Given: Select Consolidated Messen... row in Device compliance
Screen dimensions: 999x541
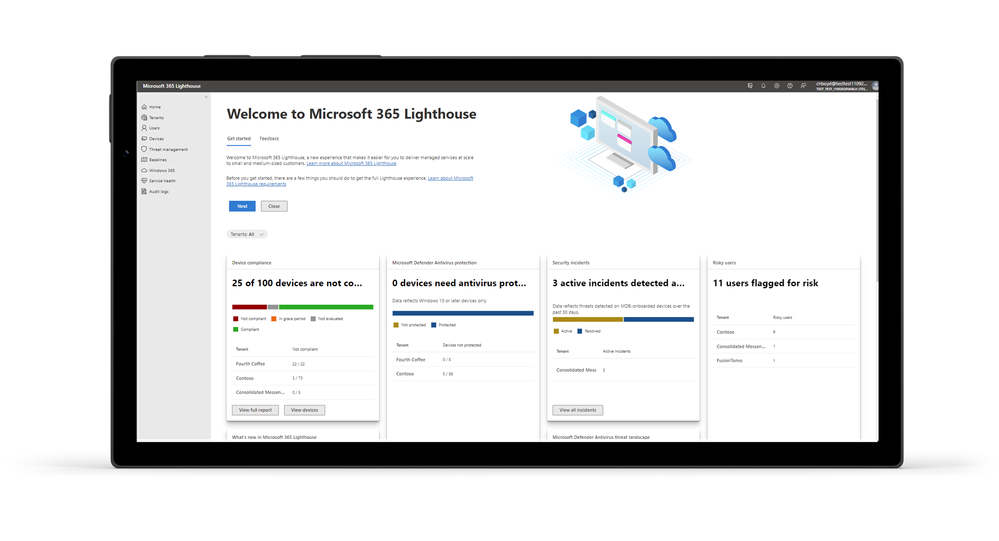Looking at the screenshot, I should (x=303, y=393).
